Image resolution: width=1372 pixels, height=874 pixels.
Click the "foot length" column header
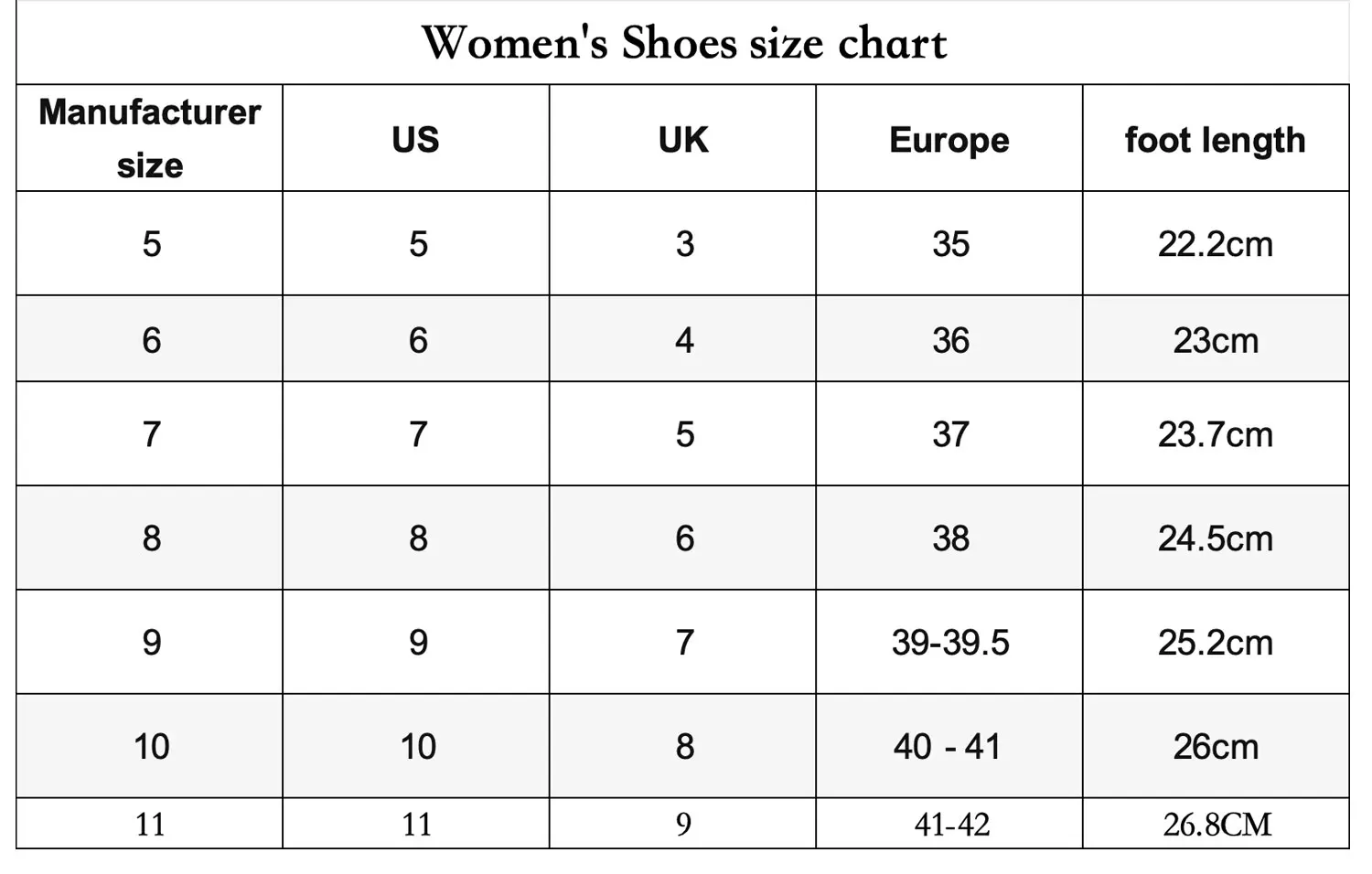[x=1215, y=140]
